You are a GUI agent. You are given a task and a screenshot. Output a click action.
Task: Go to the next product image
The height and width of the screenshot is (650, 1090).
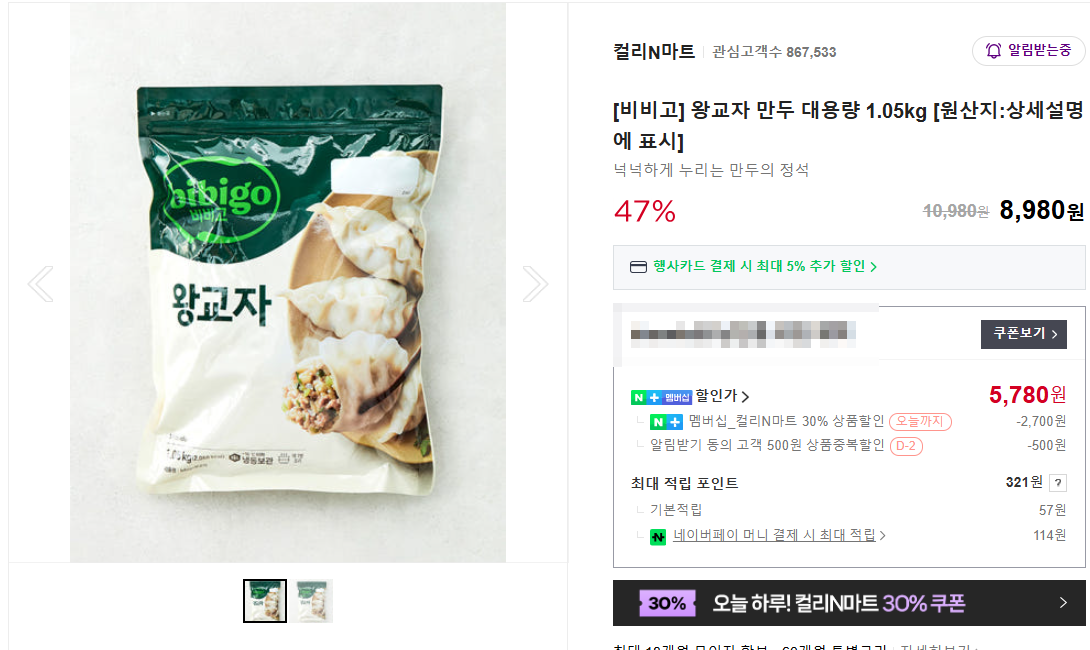(535, 284)
